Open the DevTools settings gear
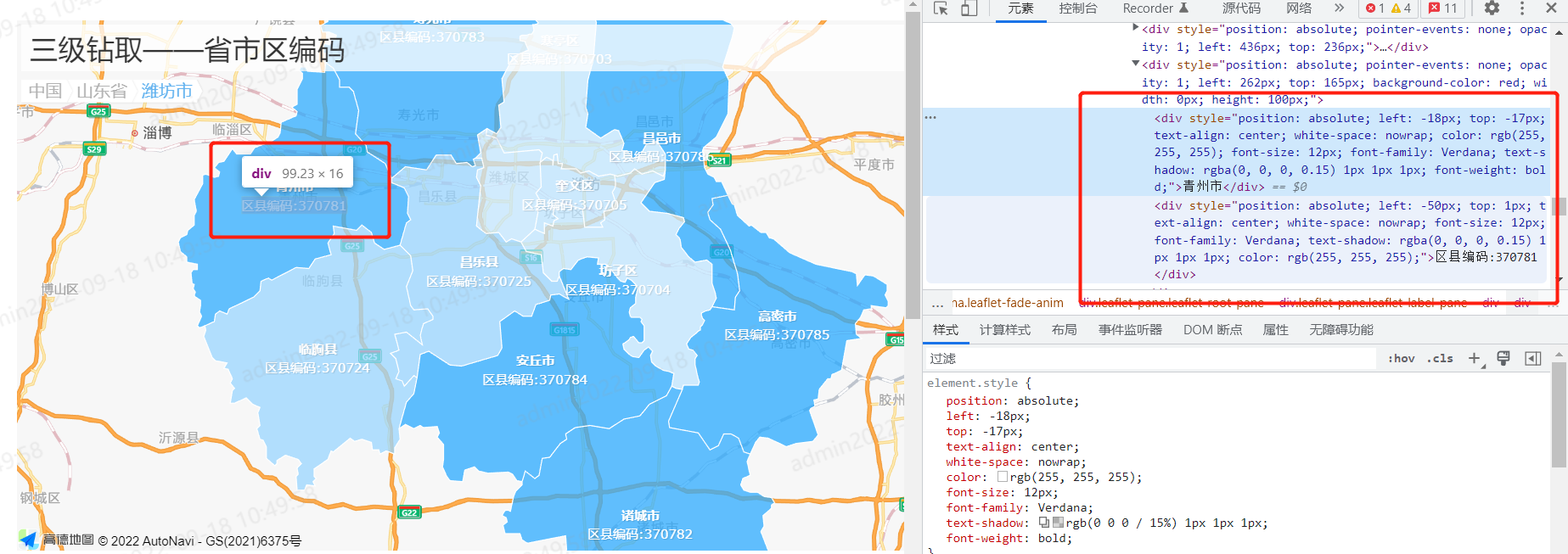Screen dimensions: 1568x554 coord(1492,8)
